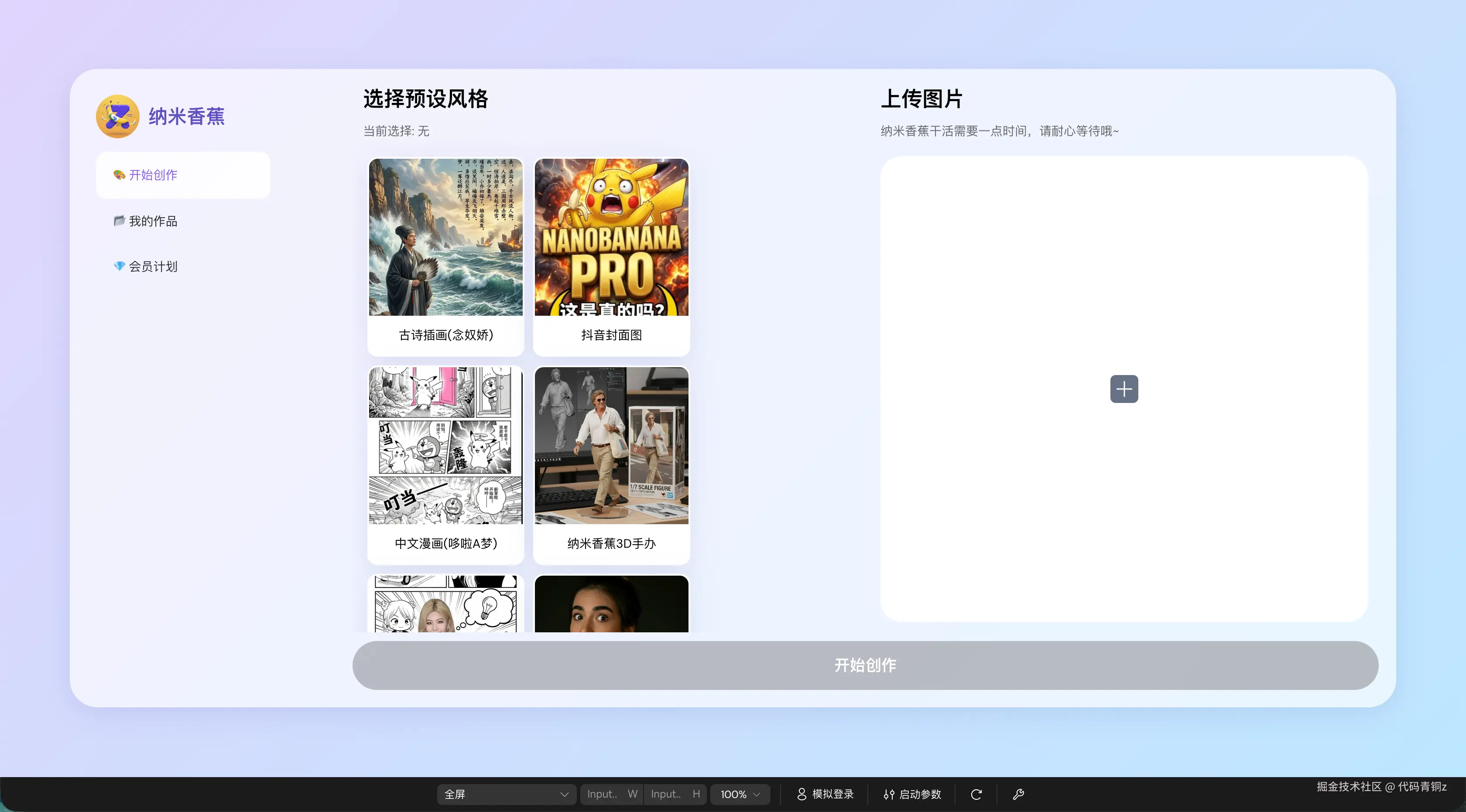Screen dimensions: 1466x812
Task: Click the 模拟登录 user icon button
Action: pos(825,795)
